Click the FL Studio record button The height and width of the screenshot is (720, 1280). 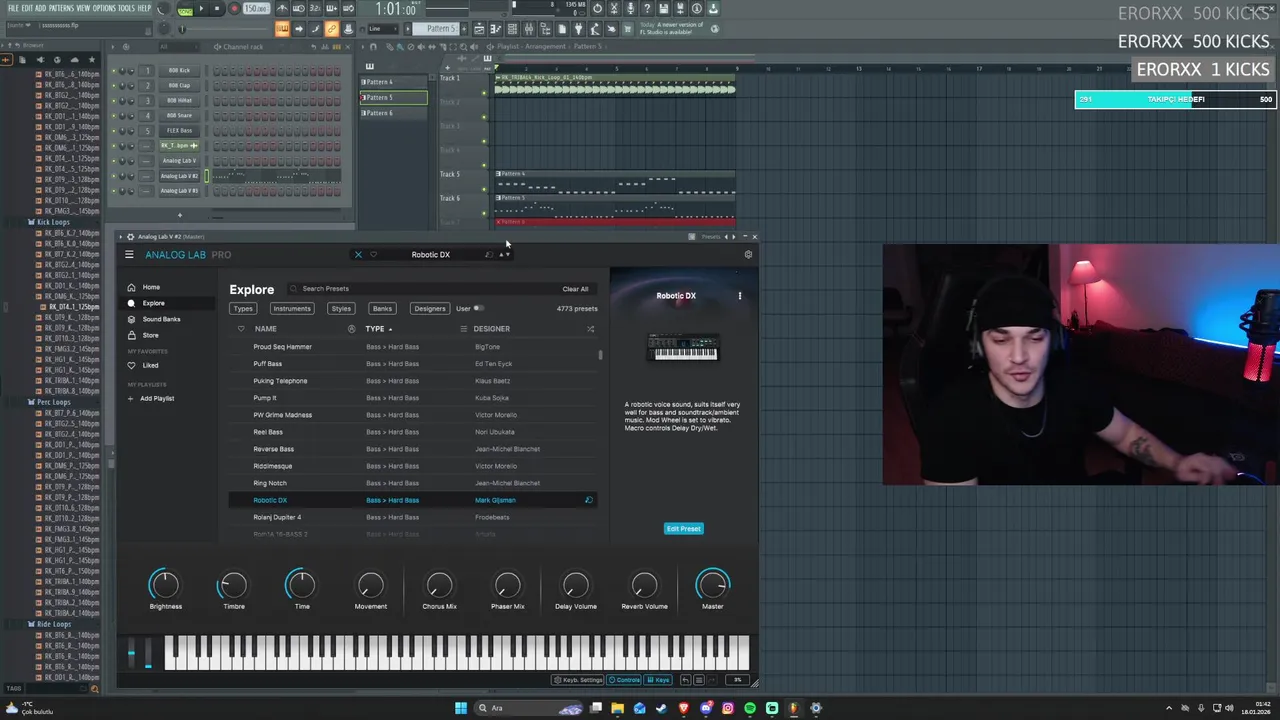coord(234,9)
